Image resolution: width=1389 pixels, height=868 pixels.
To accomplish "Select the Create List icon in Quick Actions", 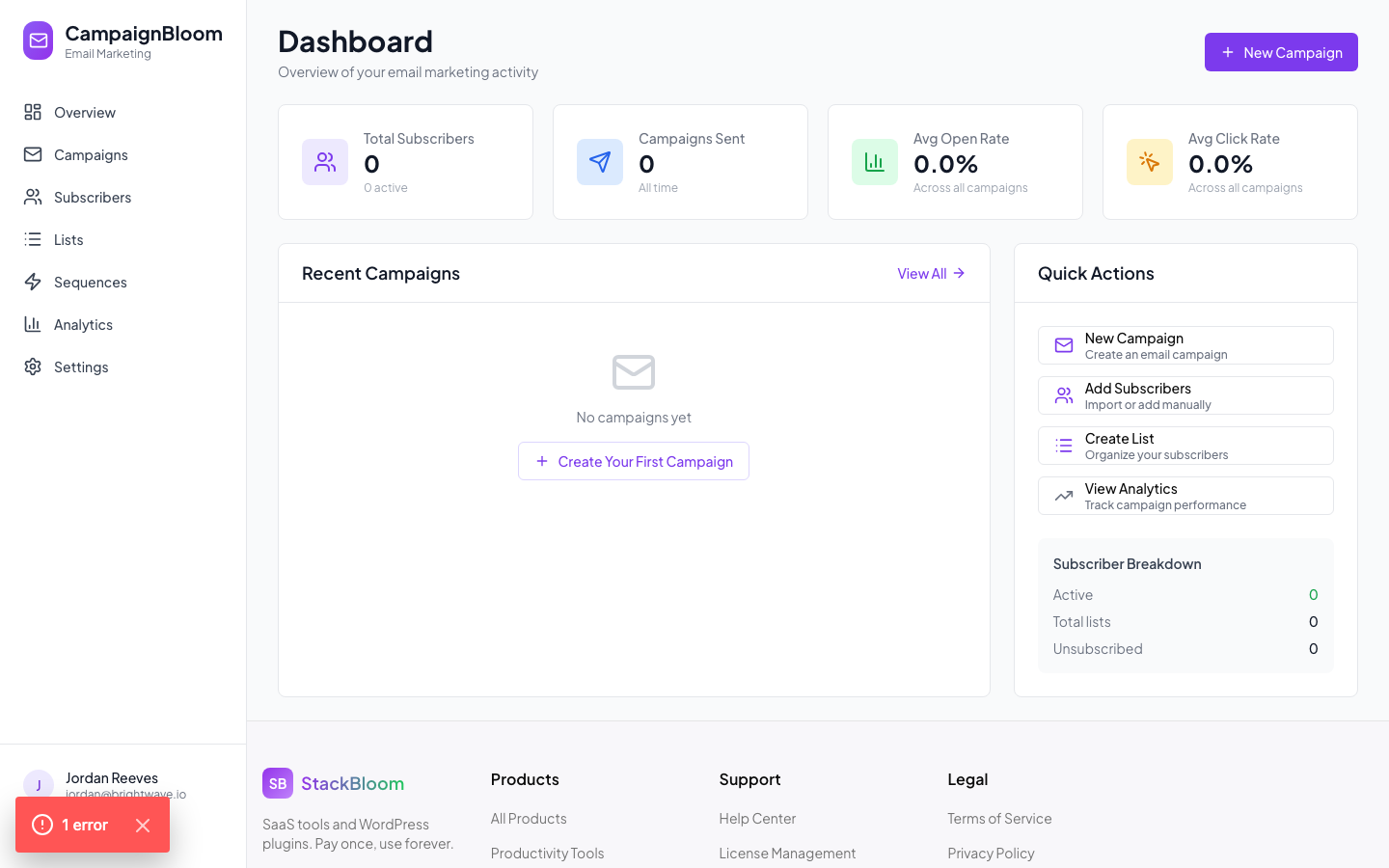I will coord(1063,445).
